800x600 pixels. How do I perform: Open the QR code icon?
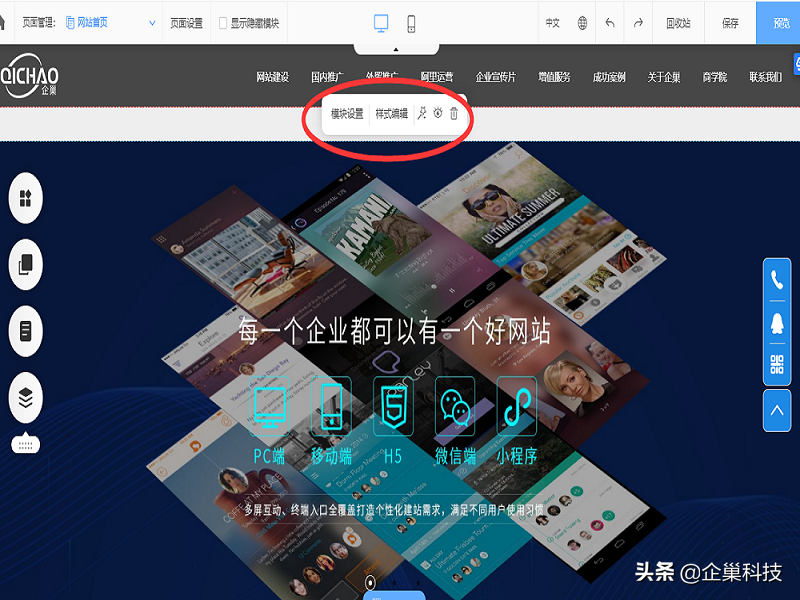point(777,364)
